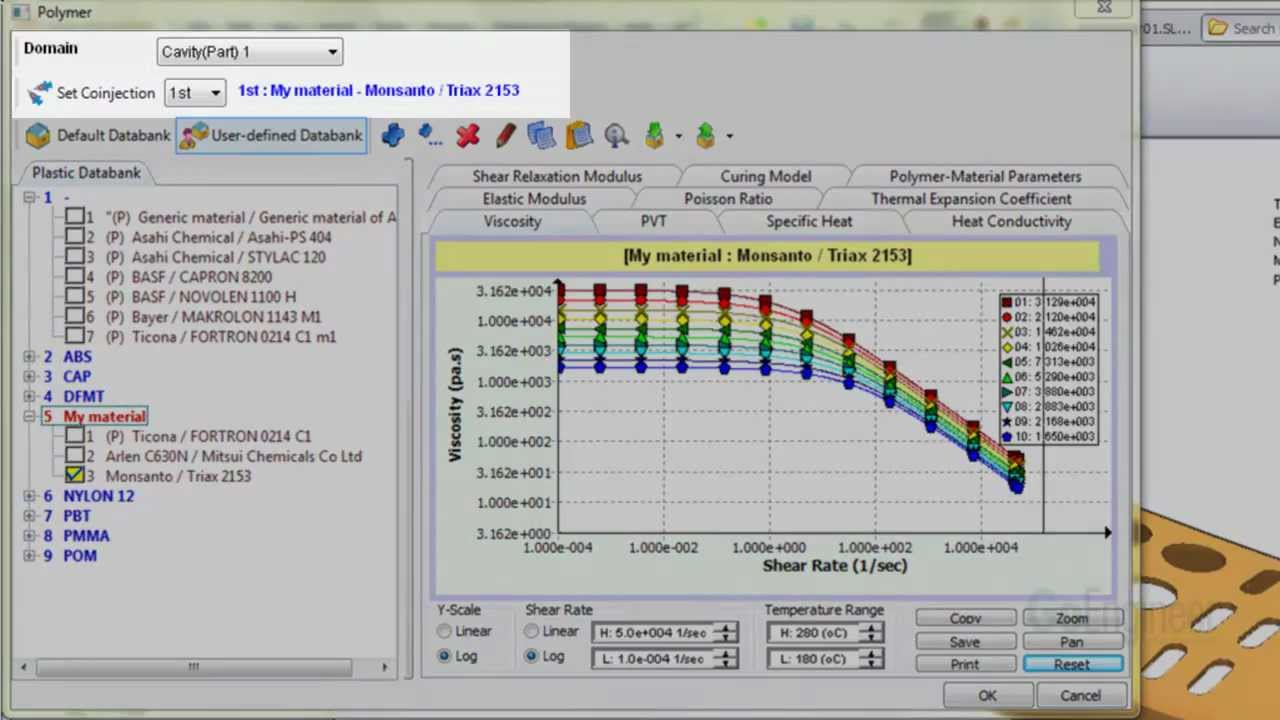
Task: Switch to the Specific Heat tab
Action: (x=809, y=221)
